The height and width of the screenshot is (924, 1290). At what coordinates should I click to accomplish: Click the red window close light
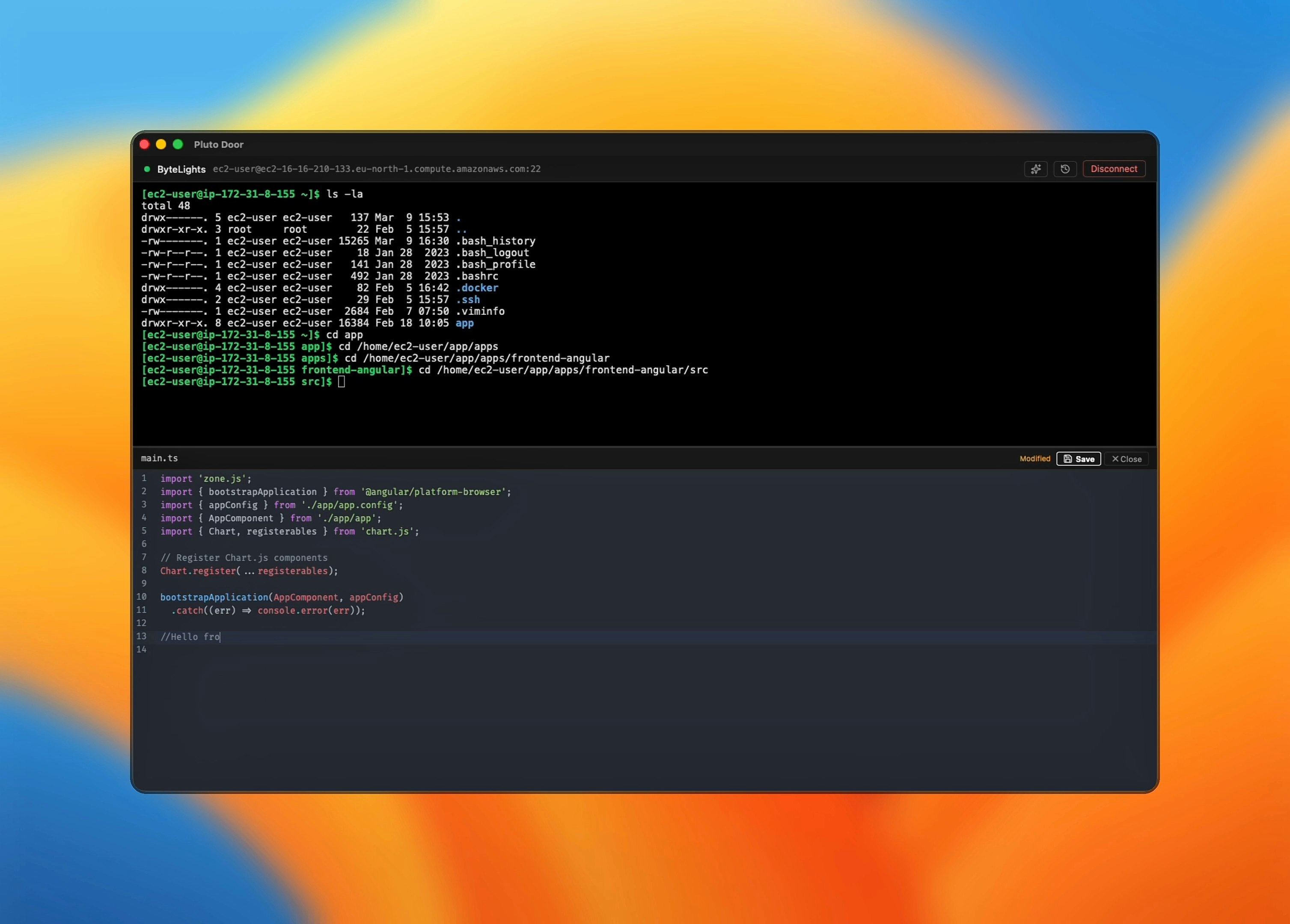click(145, 145)
